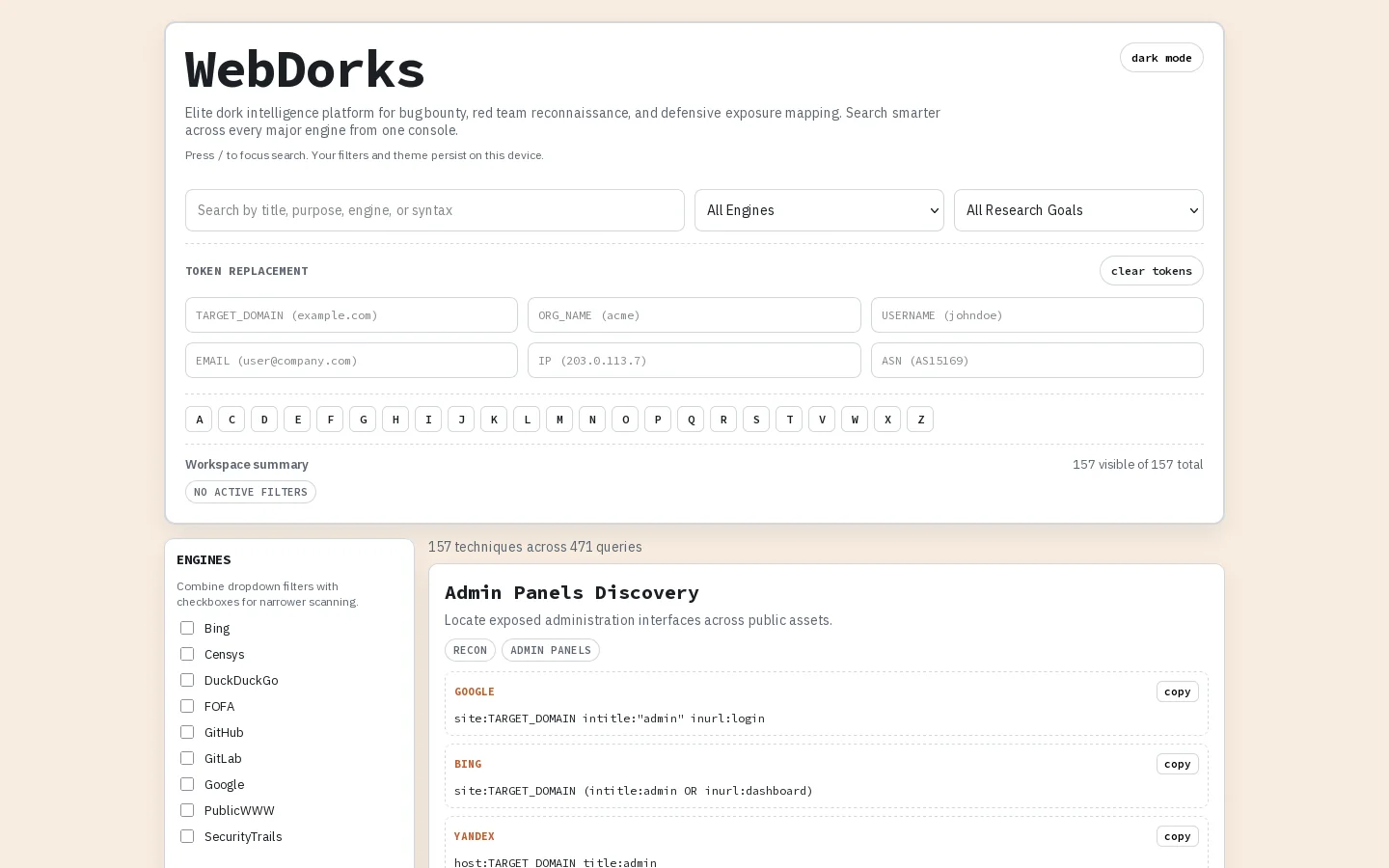Select the IP token input
The image size is (1389, 868).
tap(694, 361)
